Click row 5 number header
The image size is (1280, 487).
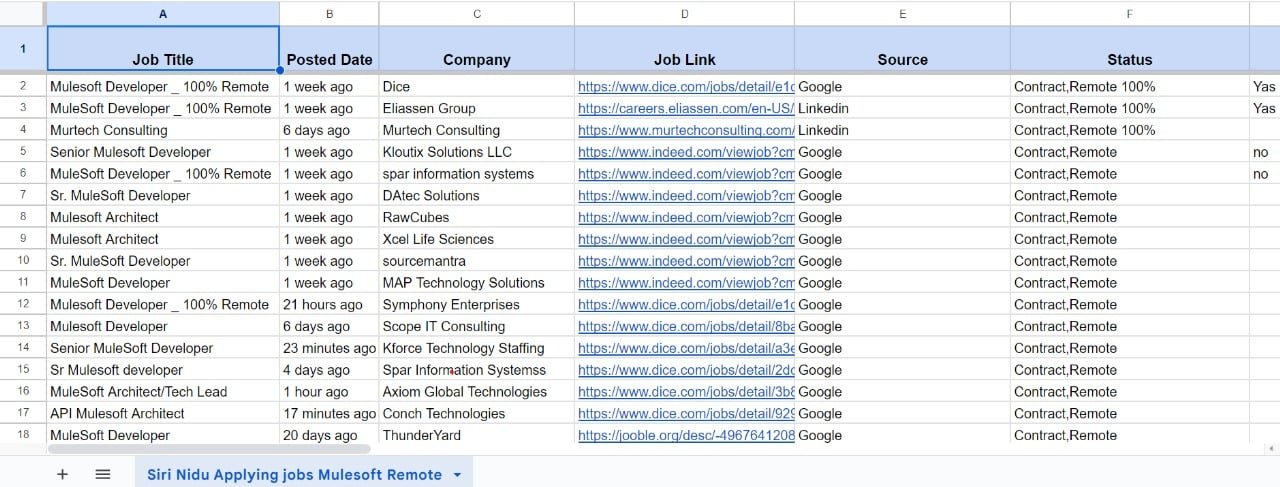pyautogui.click(x=23, y=152)
